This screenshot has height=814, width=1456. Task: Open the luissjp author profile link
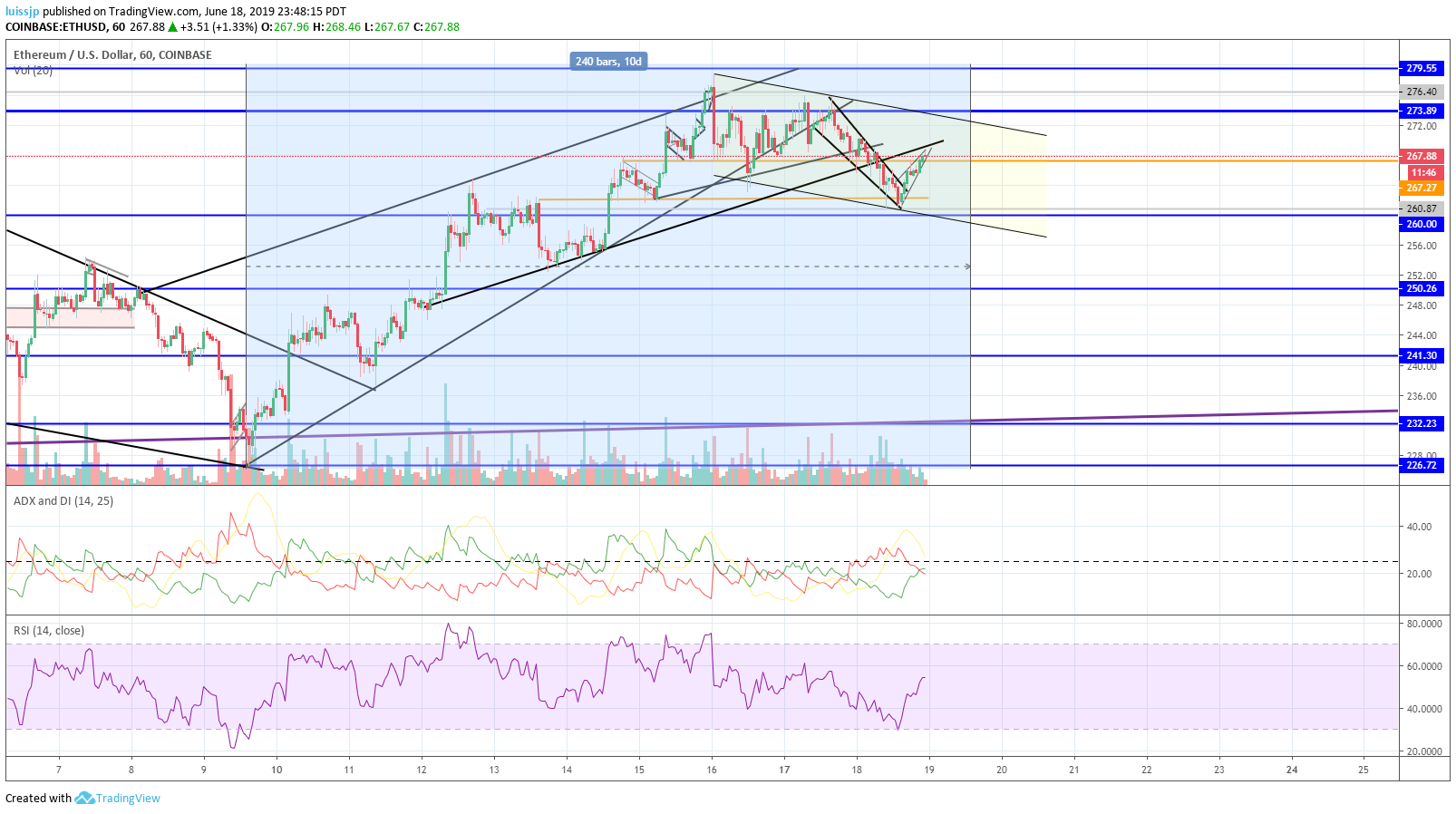point(23,12)
